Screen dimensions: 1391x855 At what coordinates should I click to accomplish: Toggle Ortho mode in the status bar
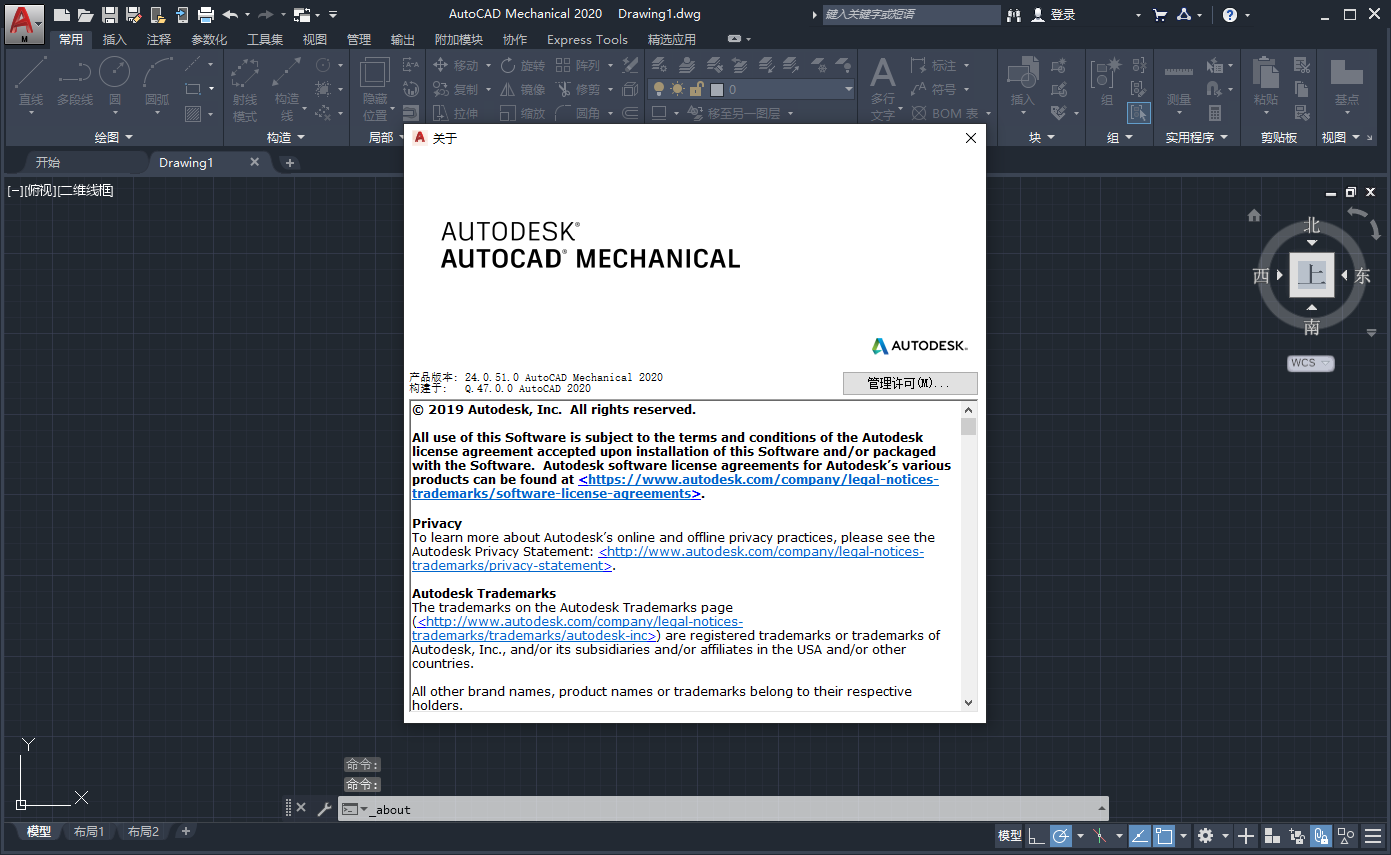pos(1037,836)
